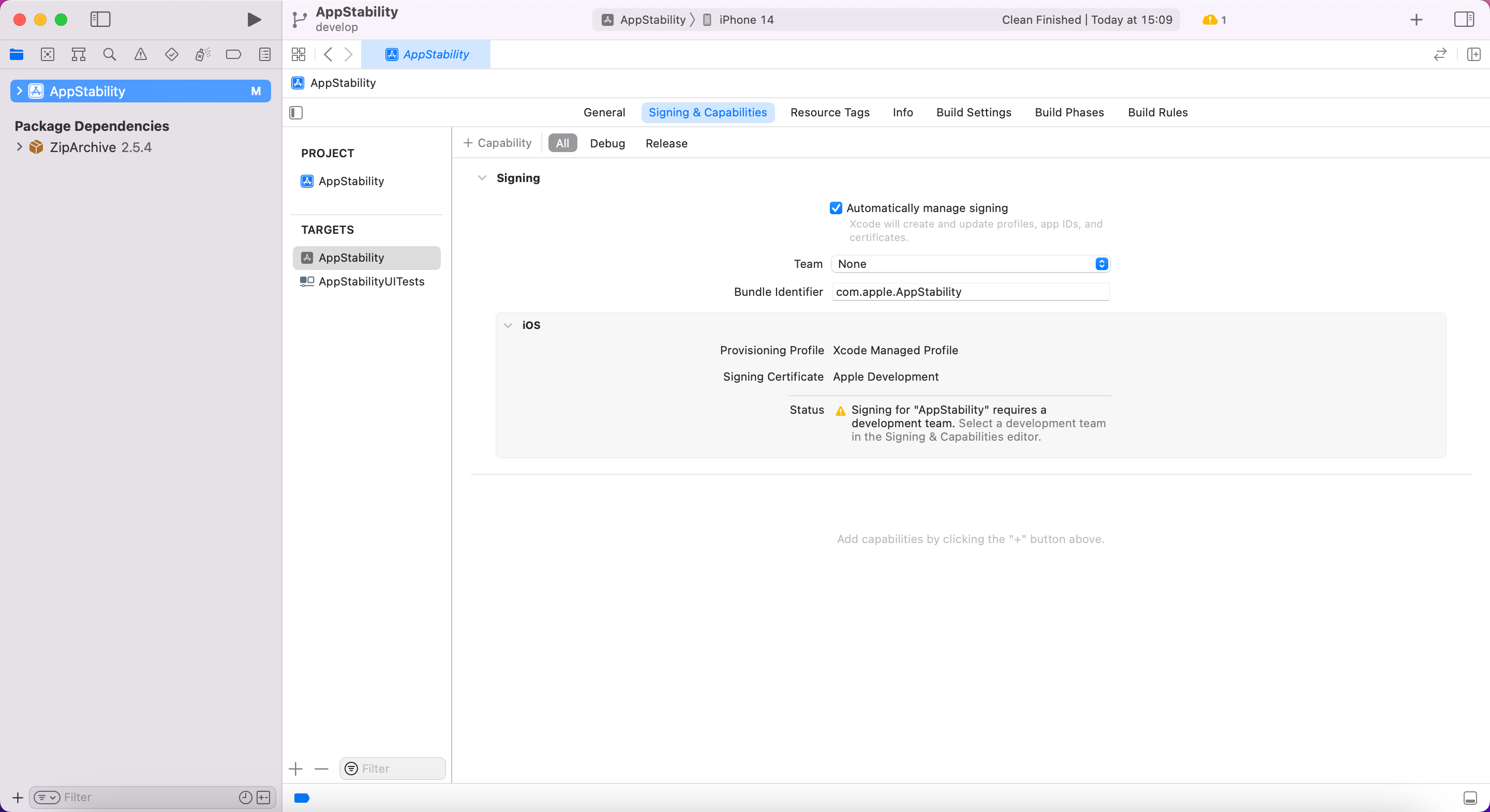Open the Build Rules tab

tap(1157, 112)
